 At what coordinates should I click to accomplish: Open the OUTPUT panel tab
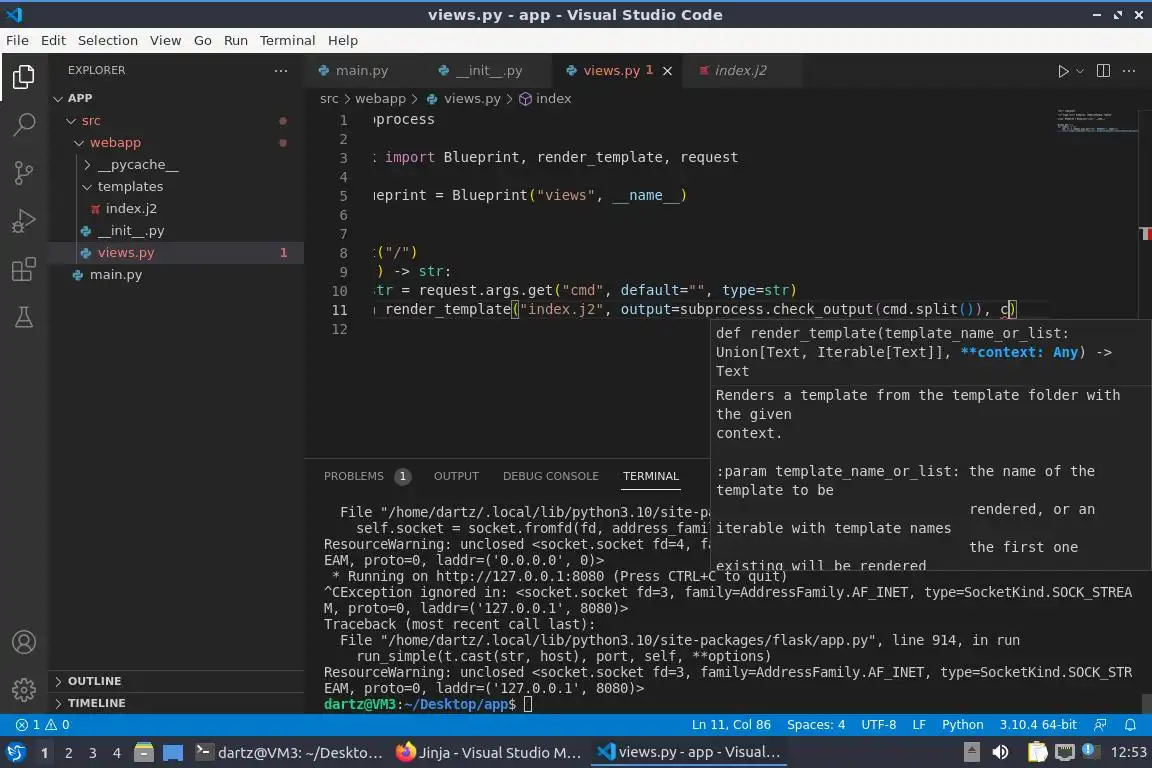click(456, 476)
